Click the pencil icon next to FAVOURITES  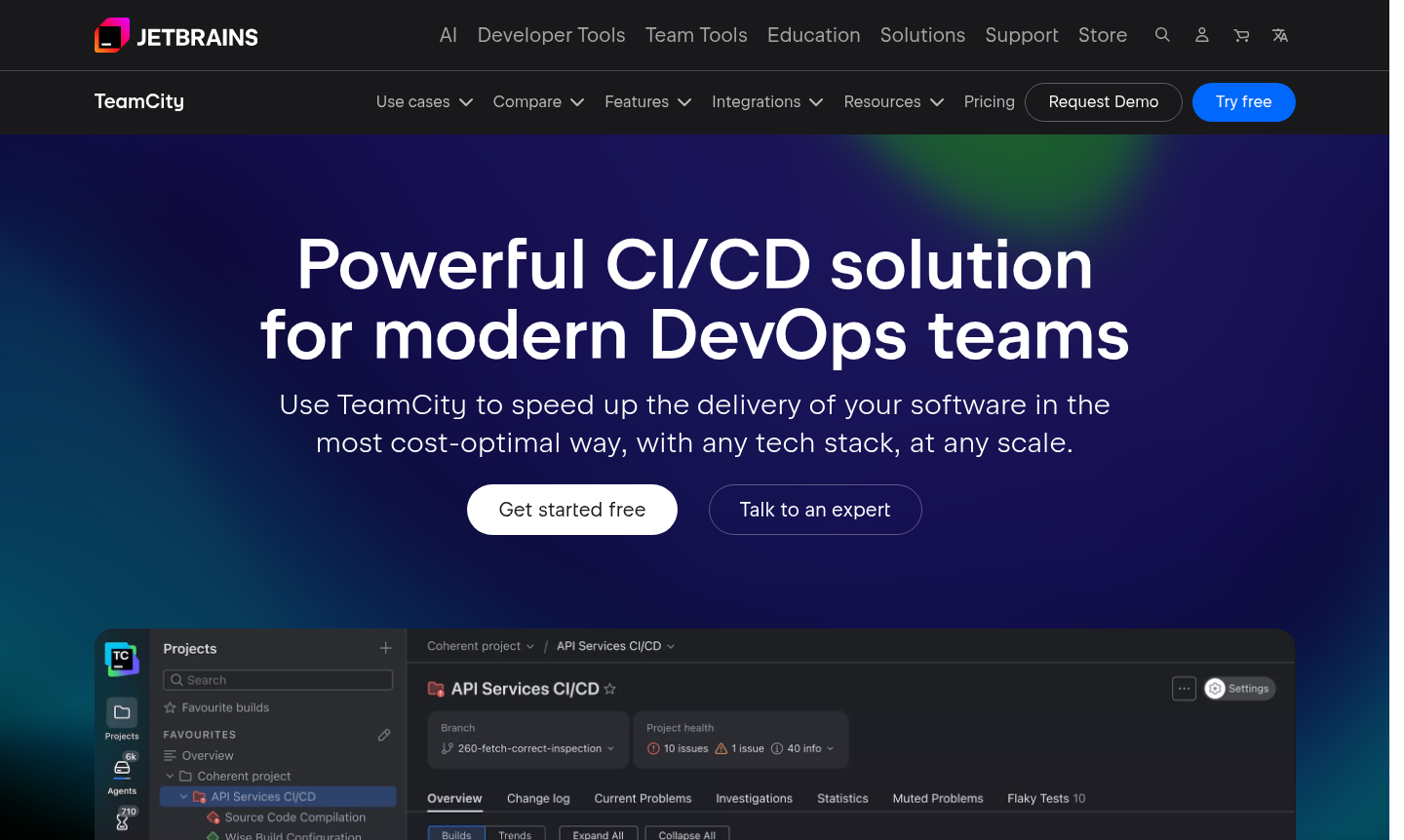(x=384, y=735)
